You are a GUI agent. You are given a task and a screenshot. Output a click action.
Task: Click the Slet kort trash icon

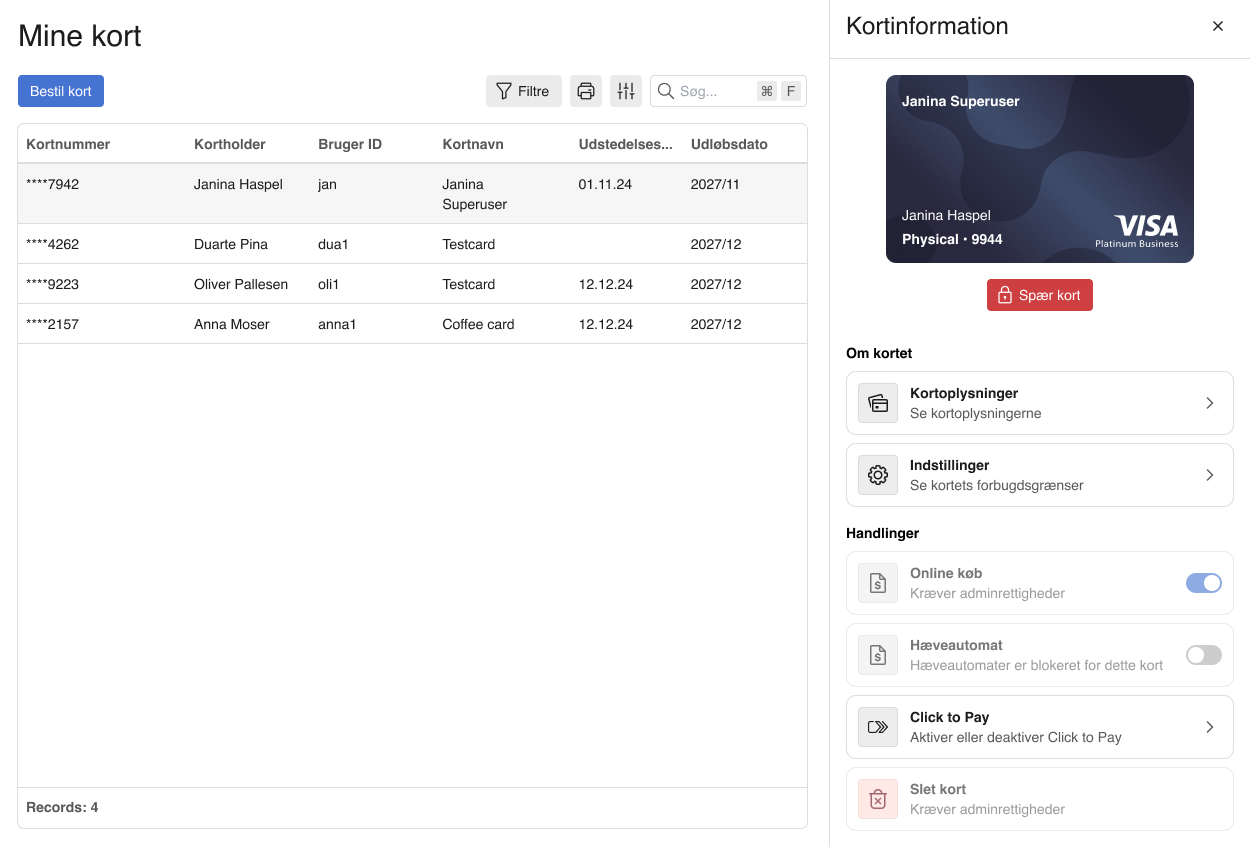pyautogui.click(x=877, y=799)
